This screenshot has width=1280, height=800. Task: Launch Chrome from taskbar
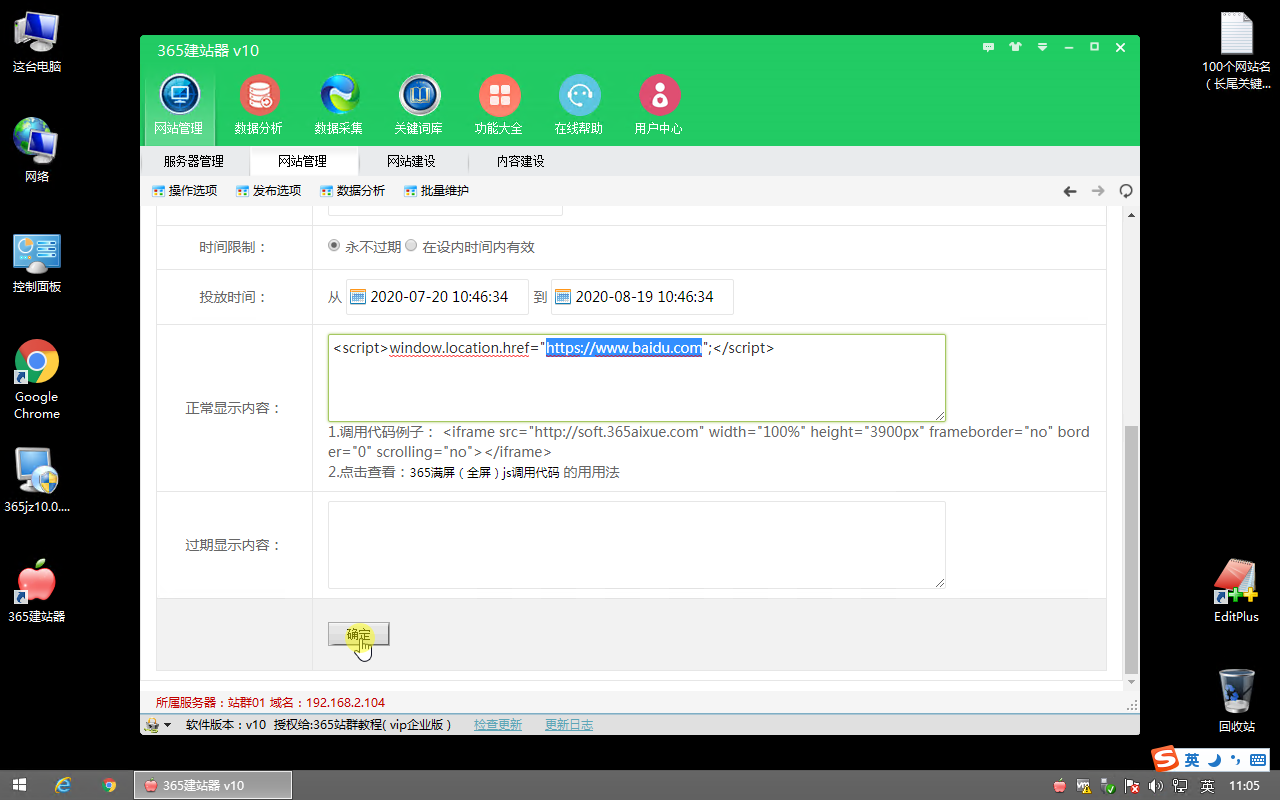coord(109,785)
